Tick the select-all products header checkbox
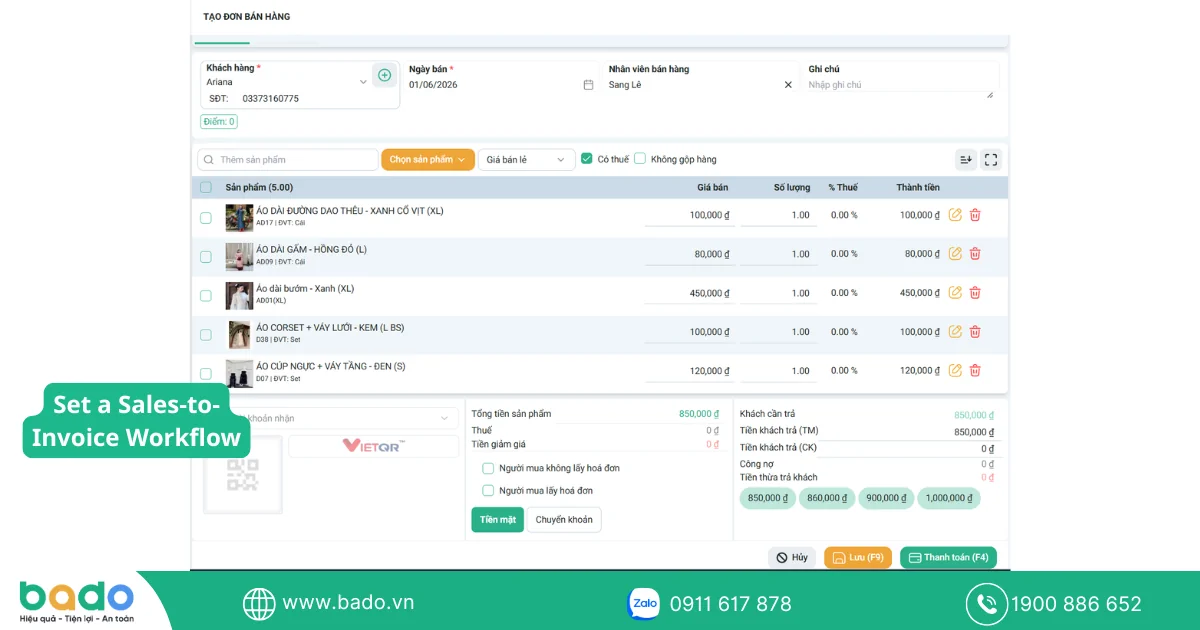 (x=206, y=188)
